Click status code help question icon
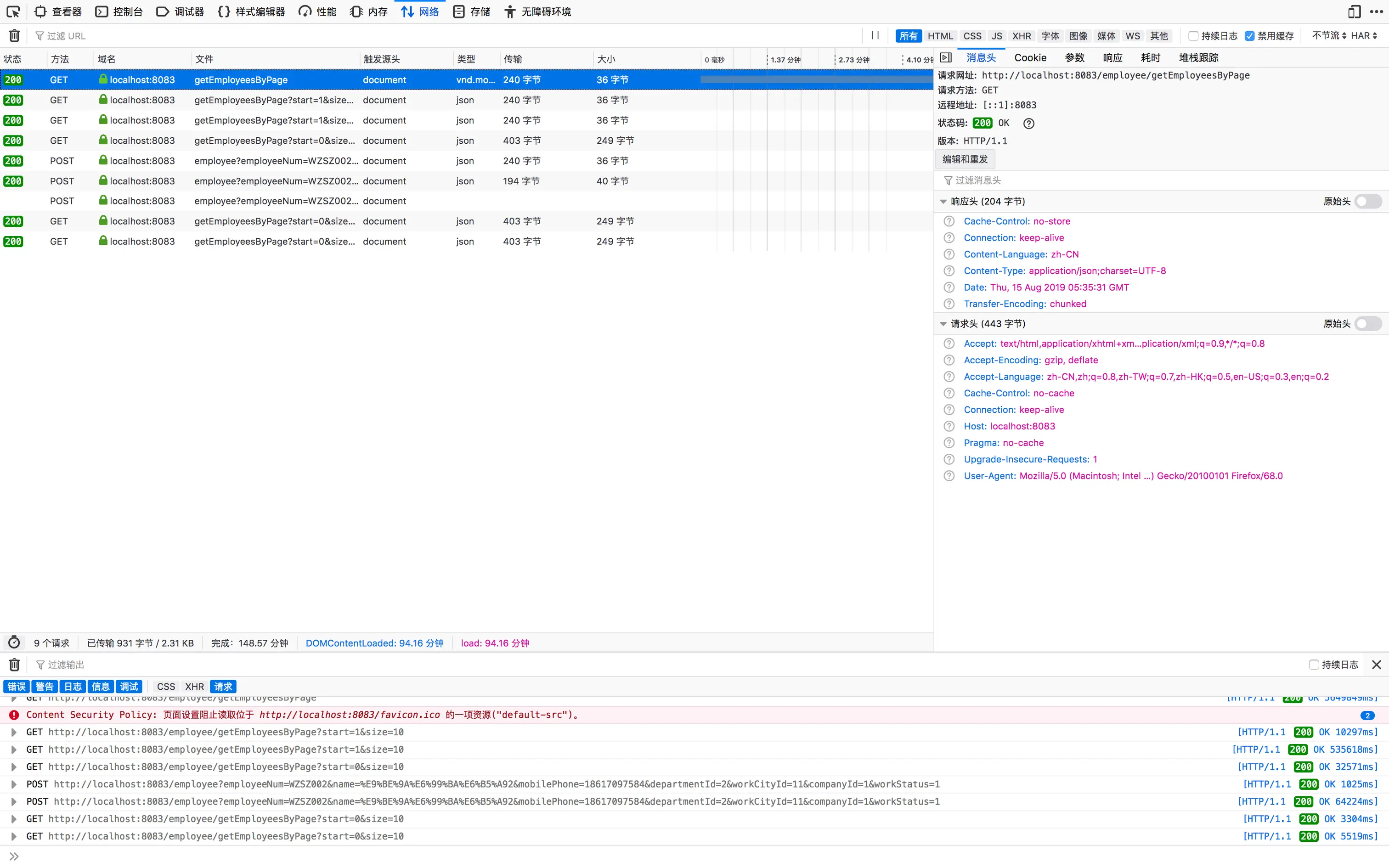Image resolution: width=1389 pixels, height=868 pixels. click(1028, 124)
